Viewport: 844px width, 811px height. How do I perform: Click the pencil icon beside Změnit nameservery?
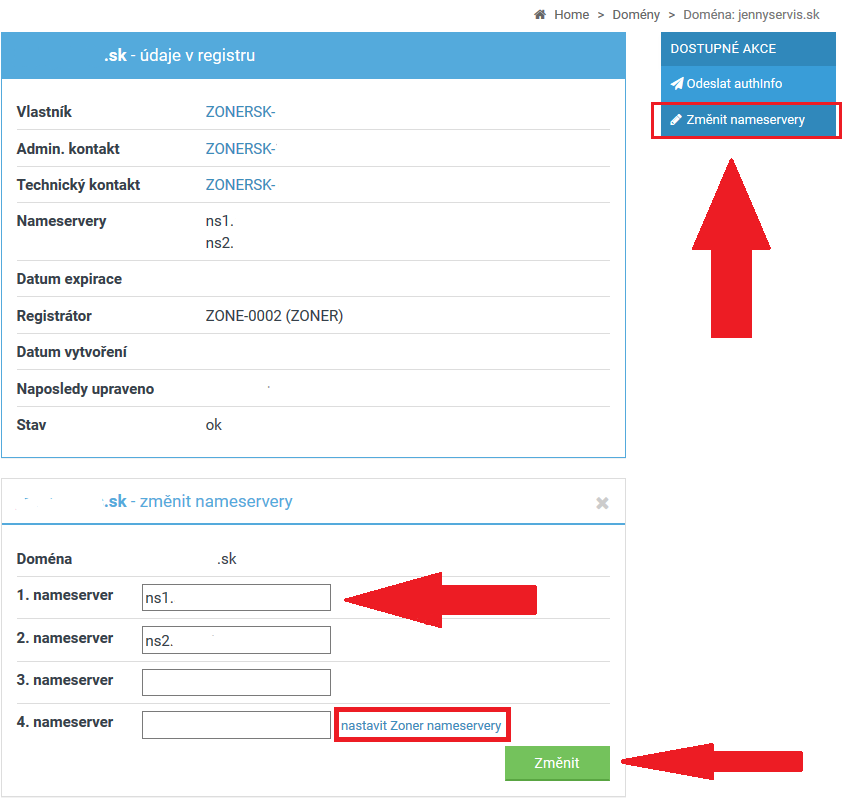[x=677, y=120]
